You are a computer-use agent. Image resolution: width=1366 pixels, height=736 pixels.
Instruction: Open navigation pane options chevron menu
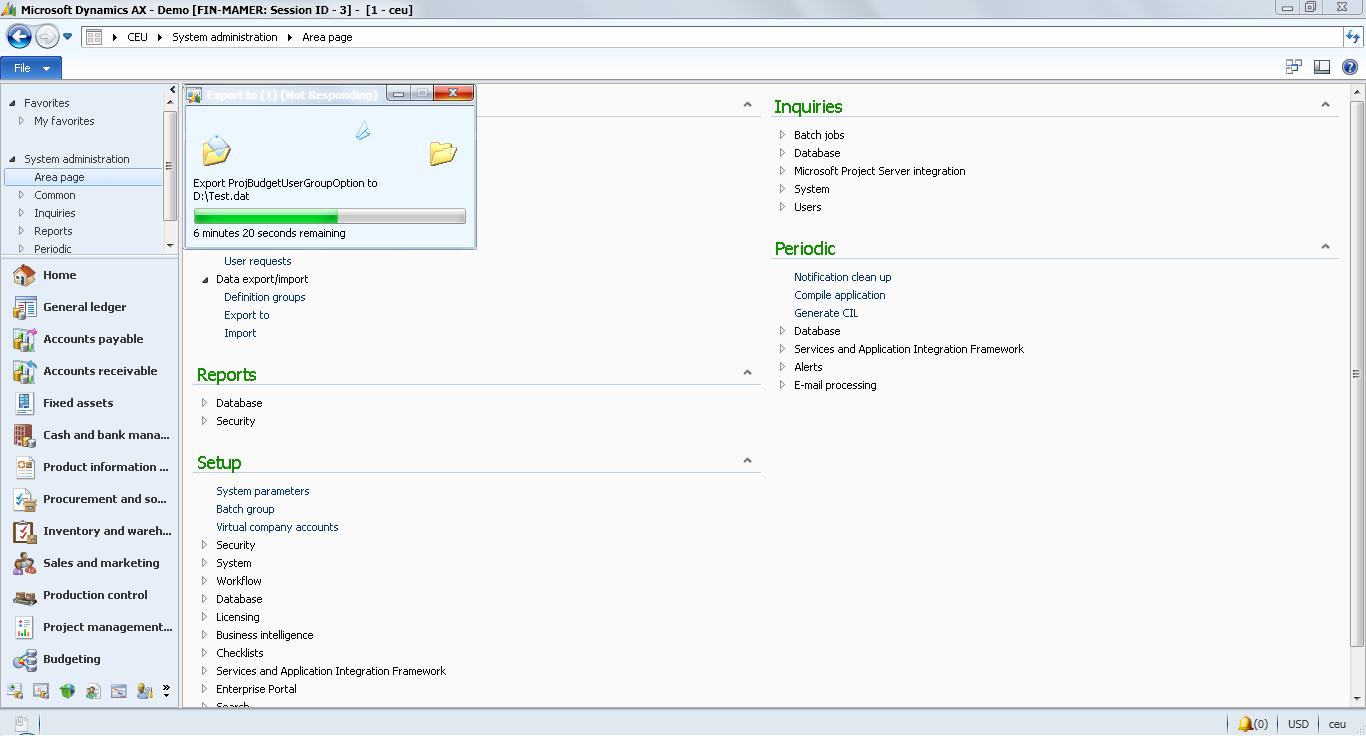(x=166, y=691)
